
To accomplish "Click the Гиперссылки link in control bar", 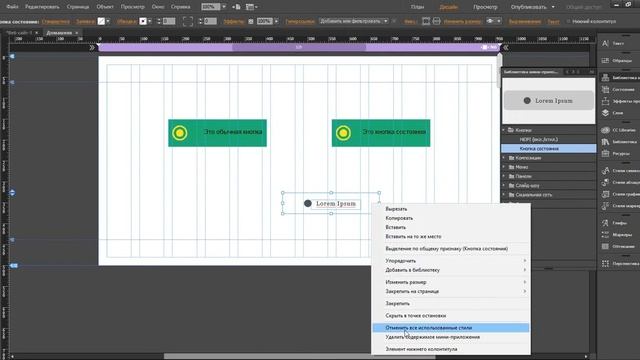I will pos(300,21).
